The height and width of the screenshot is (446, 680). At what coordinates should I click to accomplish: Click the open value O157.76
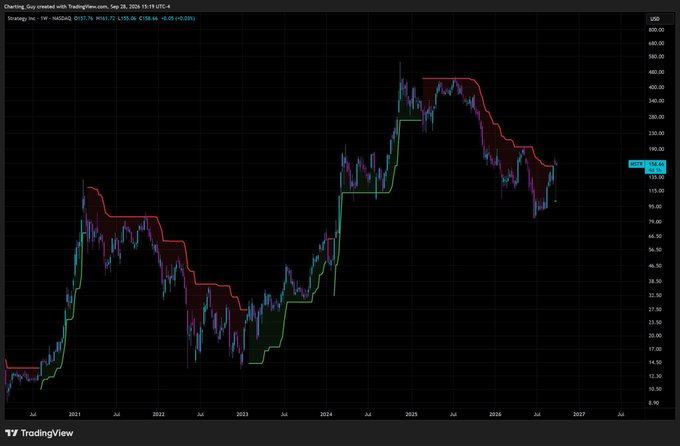pyautogui.click(x=84, y=19)
